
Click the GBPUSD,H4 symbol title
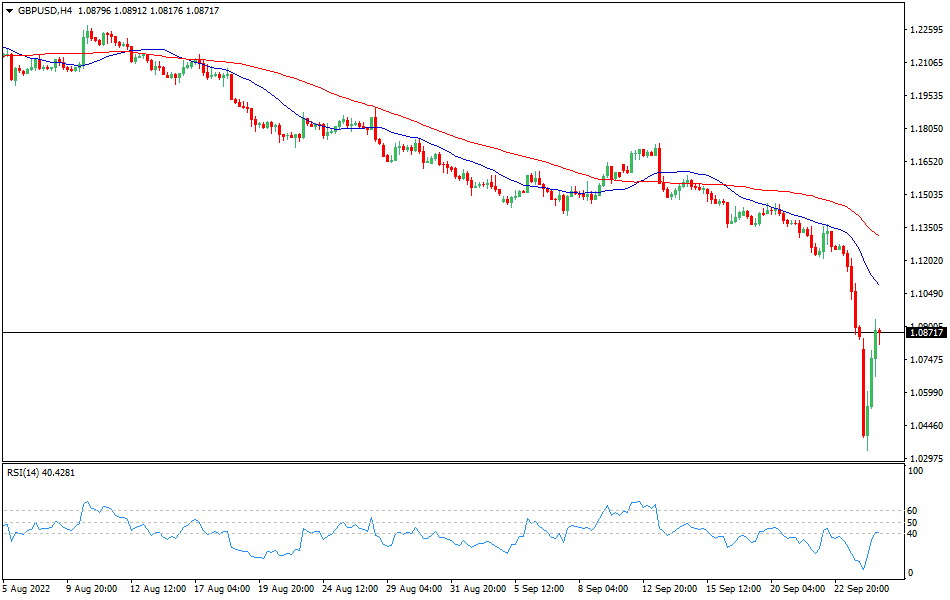click(x=44, y=10)
